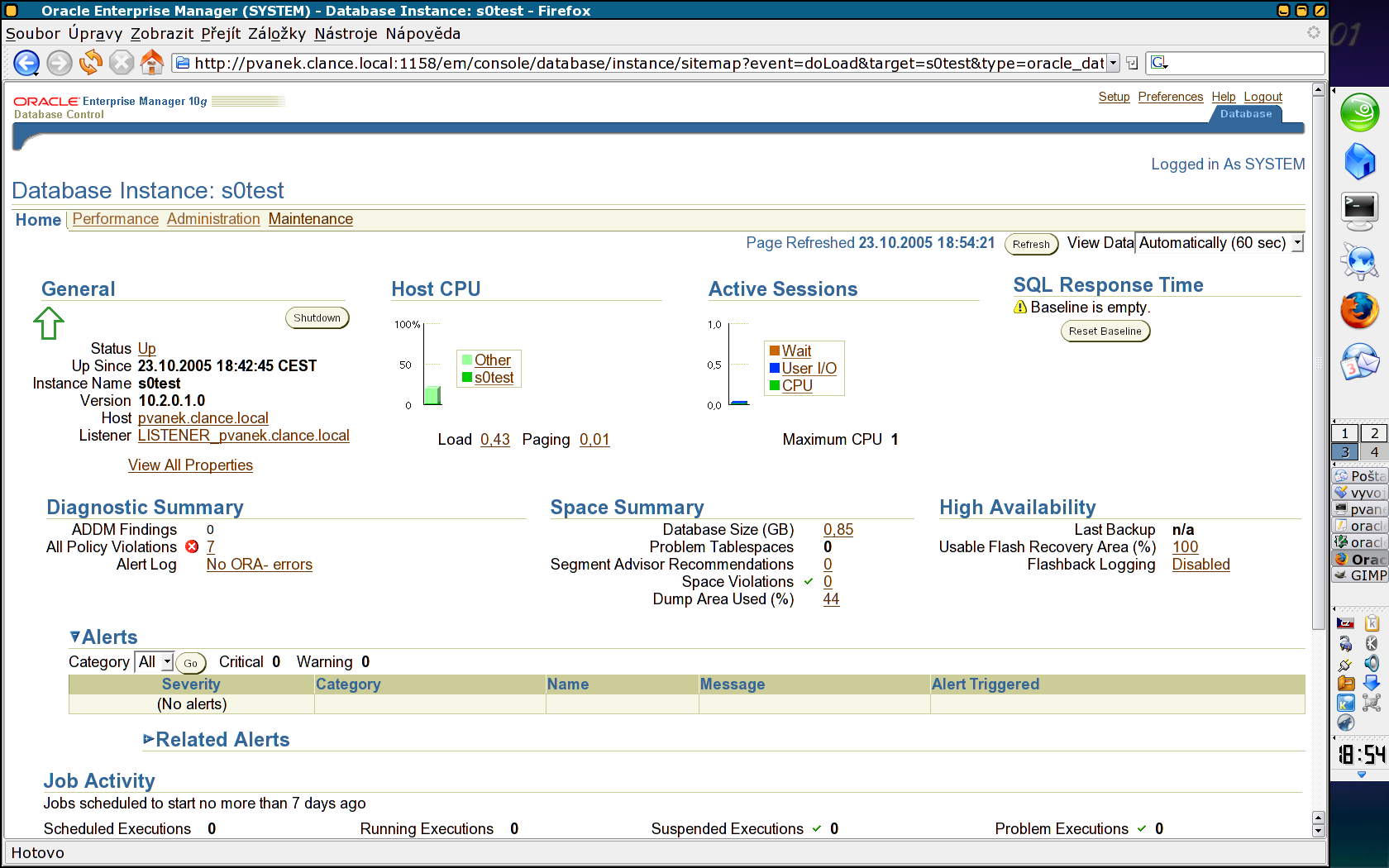This screenshot has width=1389, height=868.
Task: Open the LISTENER_pvanek.clance.local link
Action: coord(244,435)
